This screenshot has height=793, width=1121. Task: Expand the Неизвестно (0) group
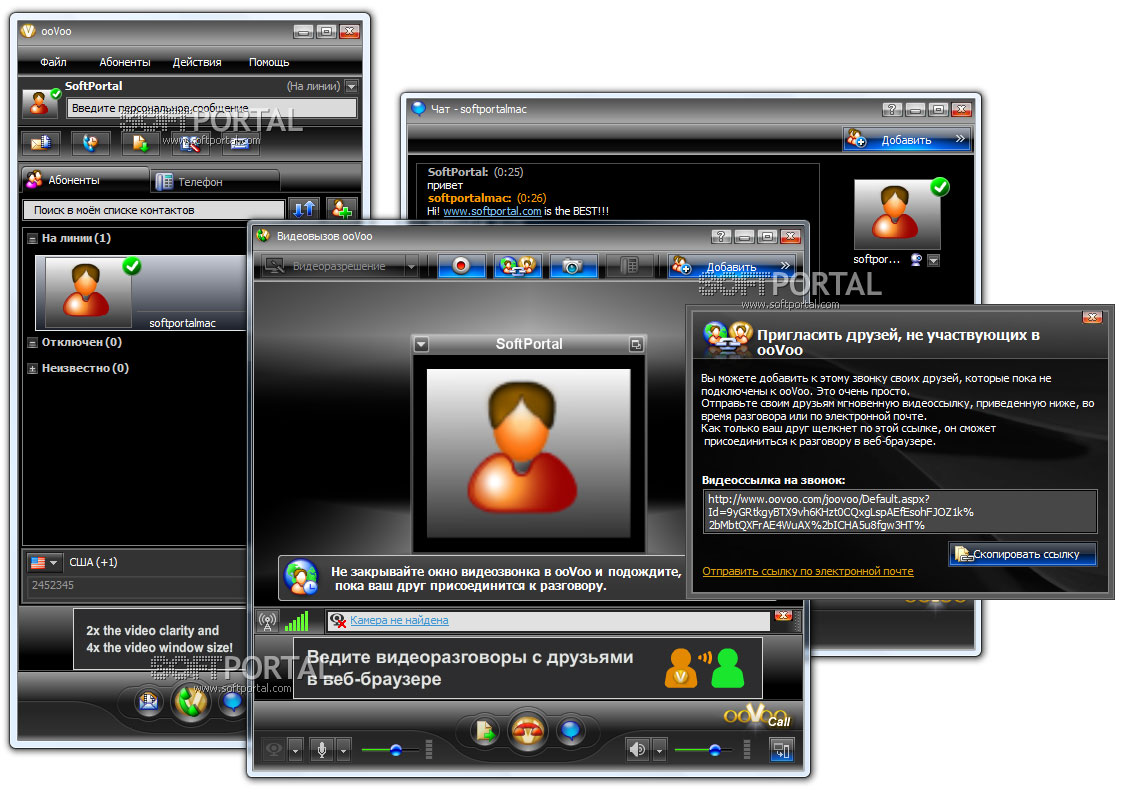32,369
